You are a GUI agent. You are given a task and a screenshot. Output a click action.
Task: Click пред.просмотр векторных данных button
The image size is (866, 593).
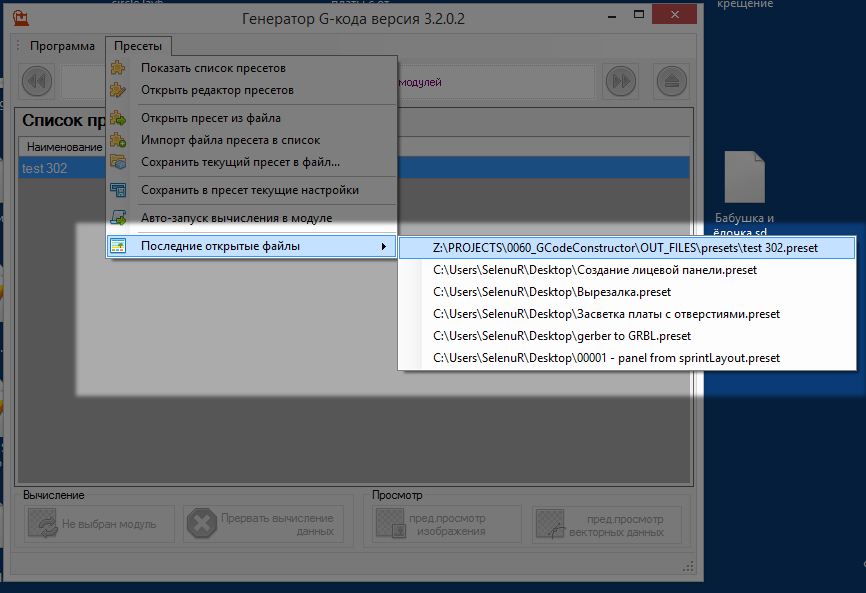607,524
